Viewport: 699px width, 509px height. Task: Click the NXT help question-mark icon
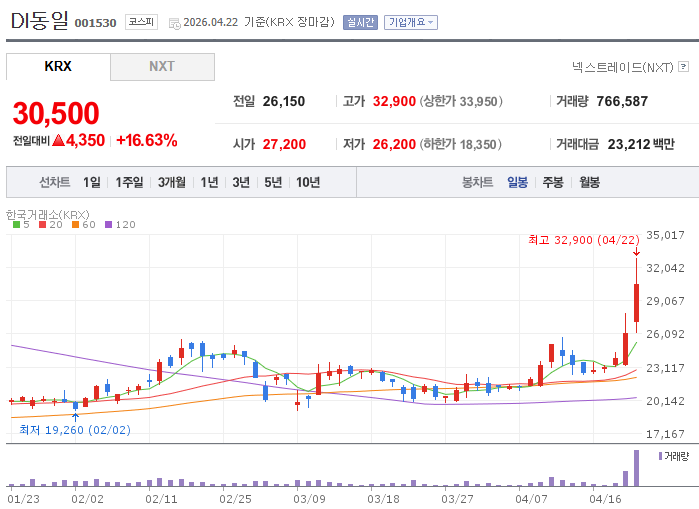pos(683,67)
